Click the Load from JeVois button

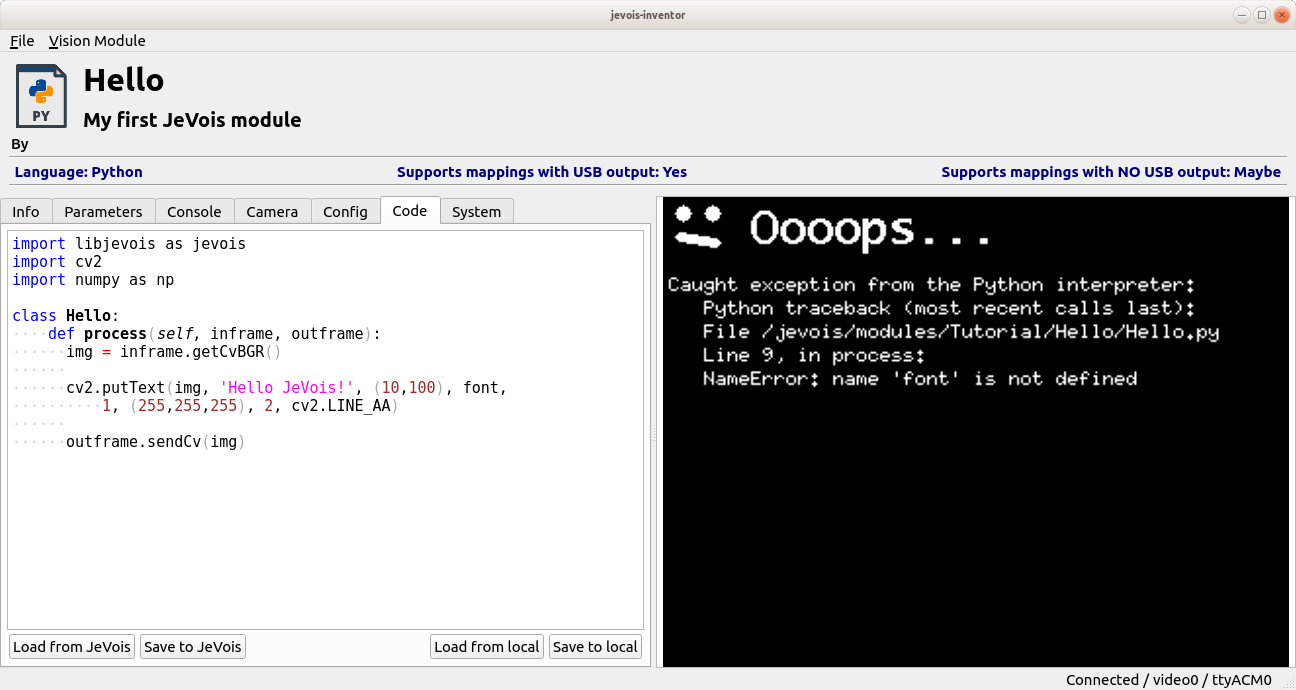[x=72, y=646]
